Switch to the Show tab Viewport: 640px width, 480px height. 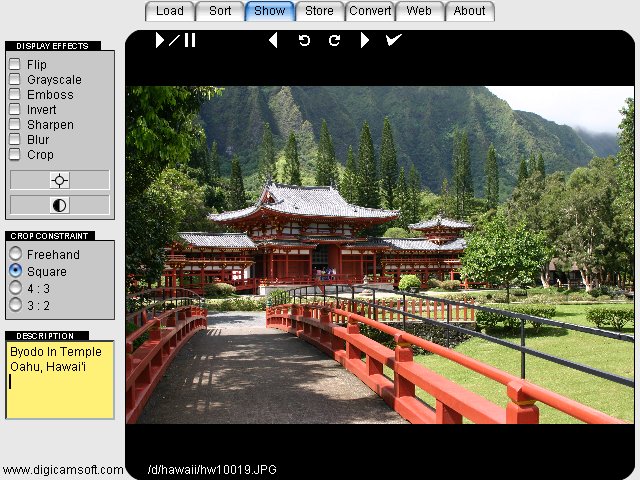click(269, 11)
